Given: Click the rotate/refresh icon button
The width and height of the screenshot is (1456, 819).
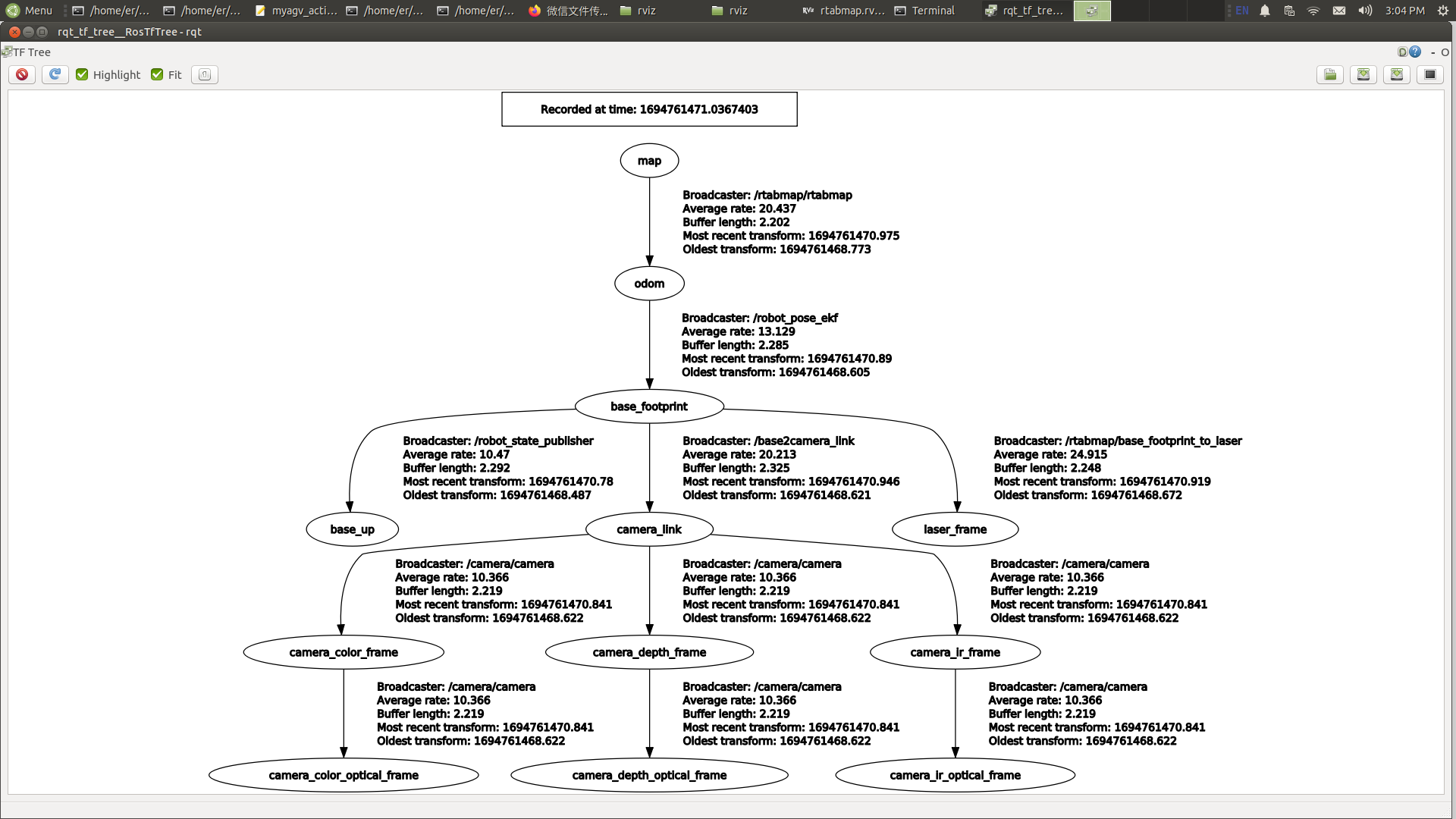Looking at the screenshot, I should tap(54, 74).
